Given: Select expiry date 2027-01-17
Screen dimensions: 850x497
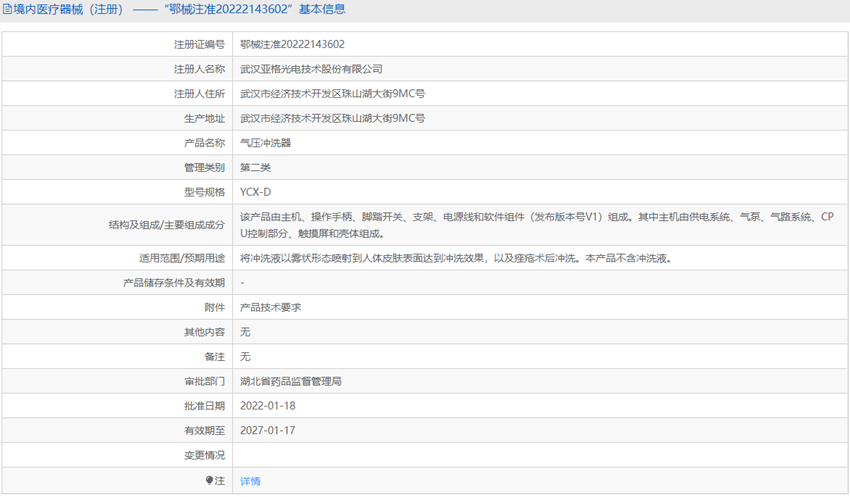Looking at the screenshot, I should pyautogui.click(x=268, y=430).
